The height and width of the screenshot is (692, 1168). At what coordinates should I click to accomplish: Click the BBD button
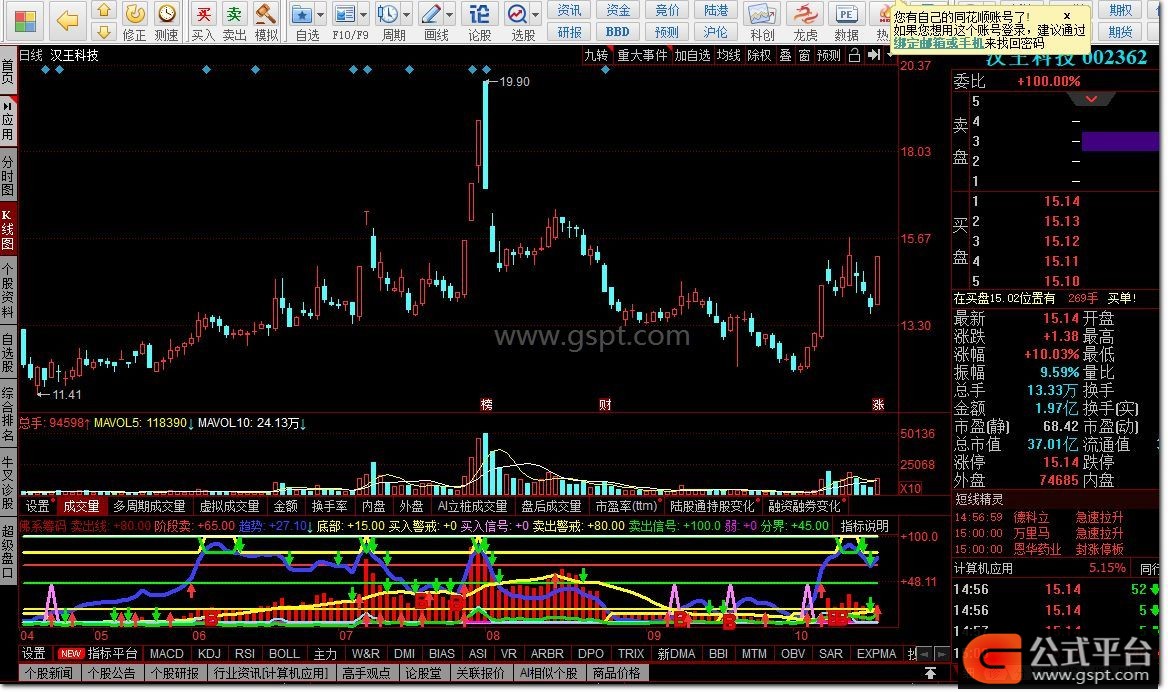(618, 32)
